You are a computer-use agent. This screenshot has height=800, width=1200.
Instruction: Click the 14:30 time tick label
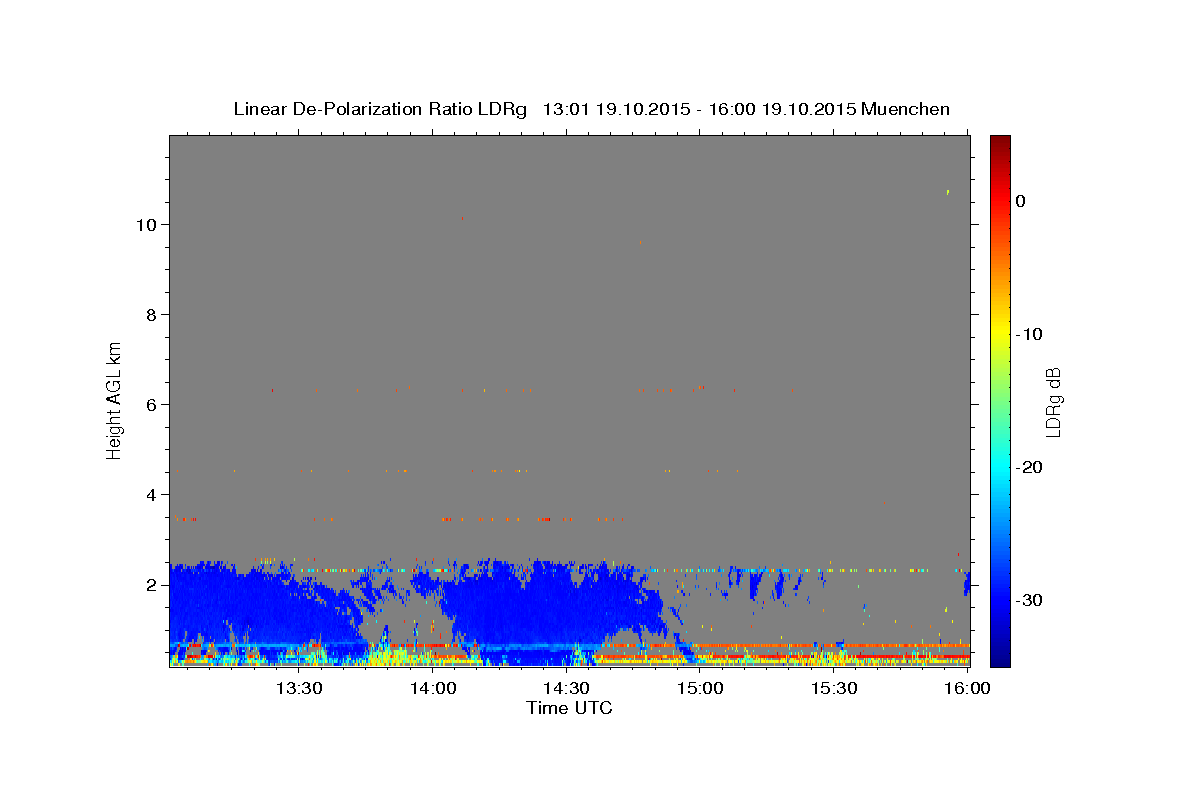coord(566,688)
